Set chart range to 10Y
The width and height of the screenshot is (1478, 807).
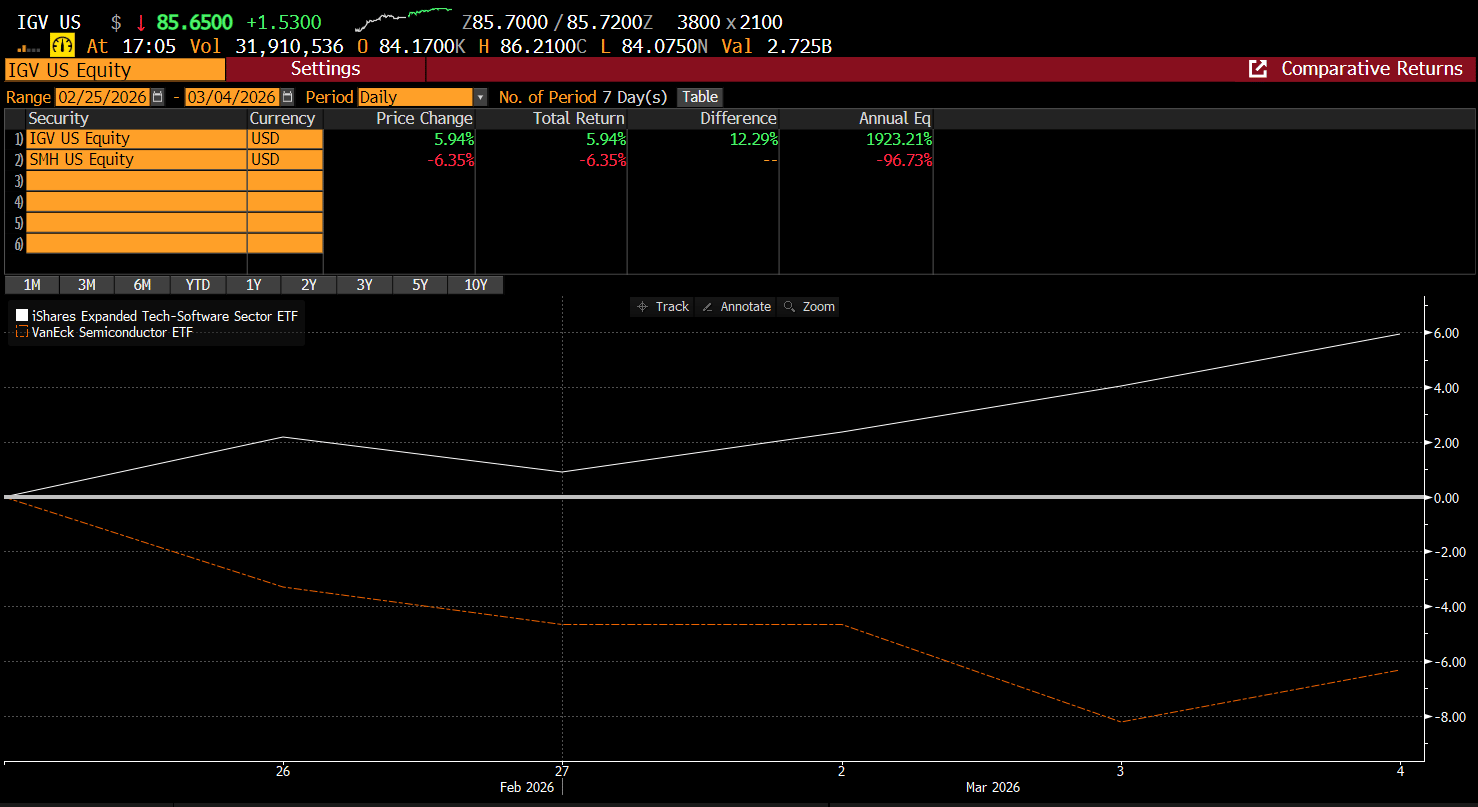[476, 285]
